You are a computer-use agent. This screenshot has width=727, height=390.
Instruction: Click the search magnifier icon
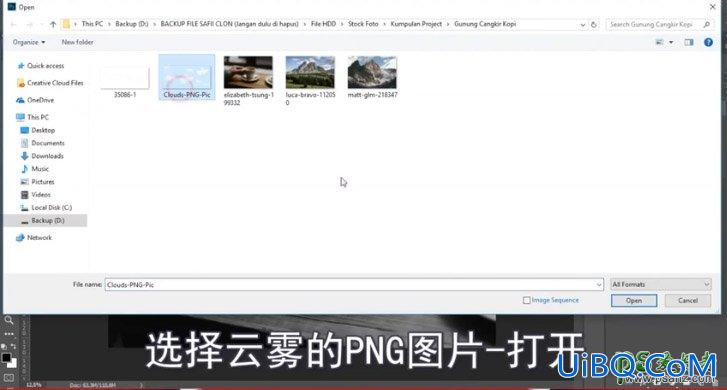pos(707,24)
